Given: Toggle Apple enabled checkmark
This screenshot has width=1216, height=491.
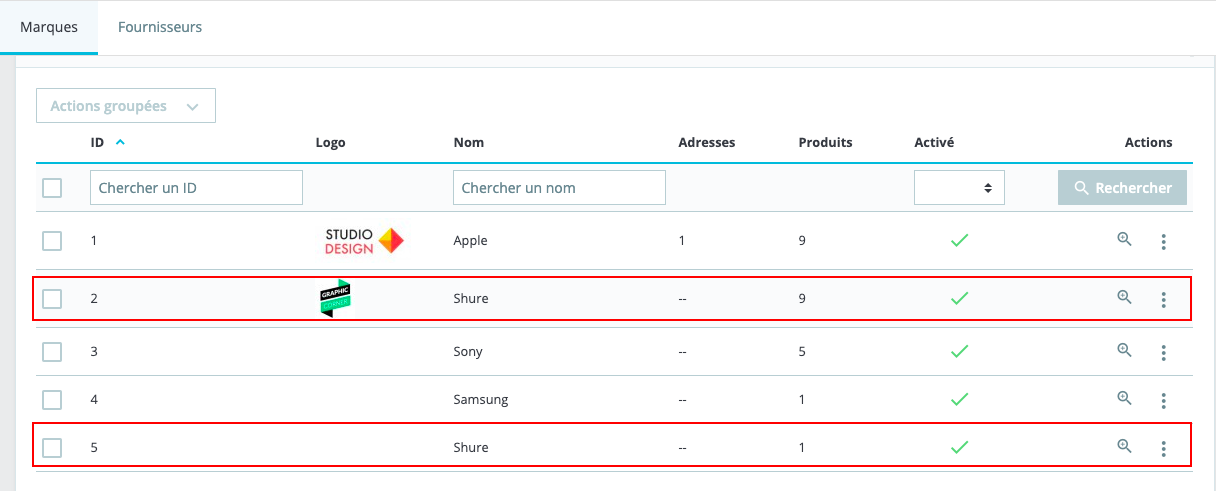Looking at the screenshot, I should pos(959,241).
